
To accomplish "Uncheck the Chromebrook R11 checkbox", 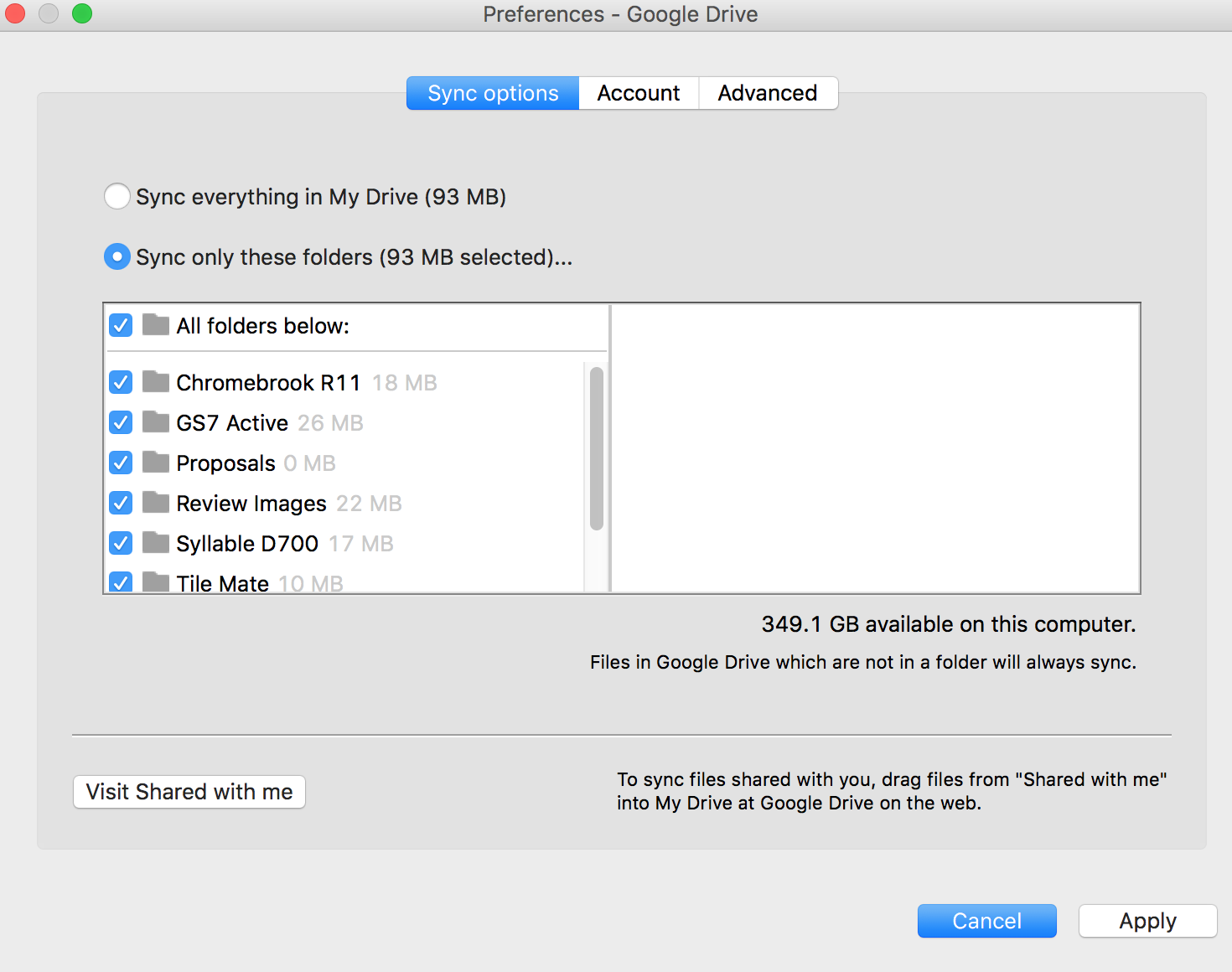I will [121, 382].
